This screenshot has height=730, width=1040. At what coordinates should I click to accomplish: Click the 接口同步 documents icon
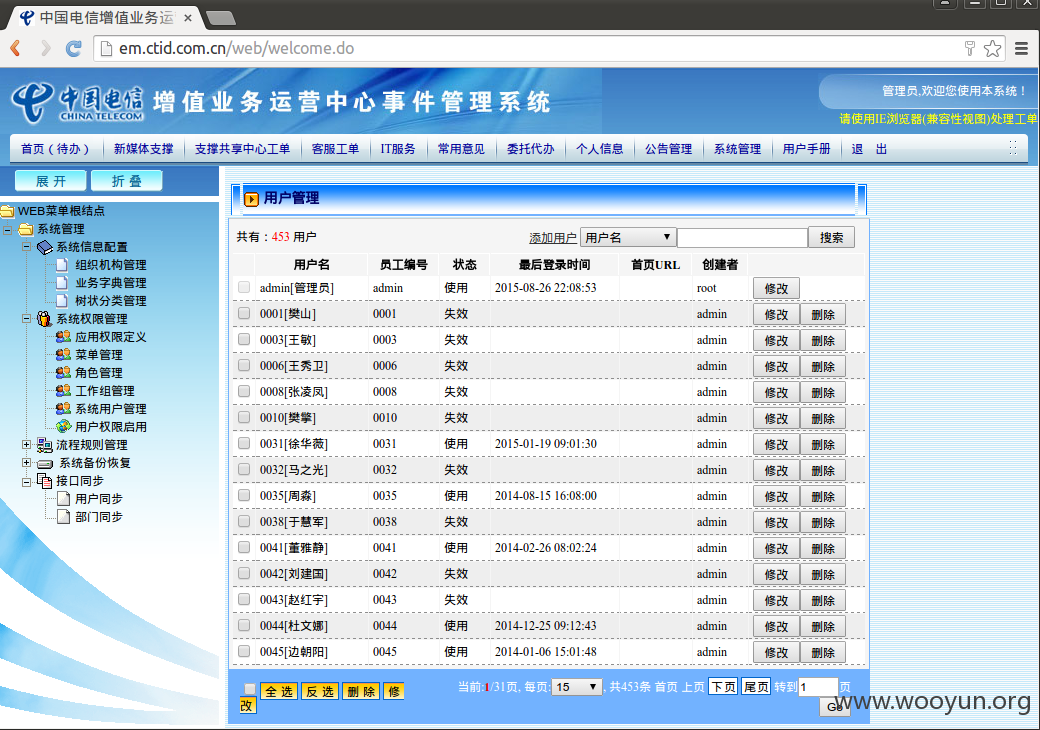coord(44,481)
